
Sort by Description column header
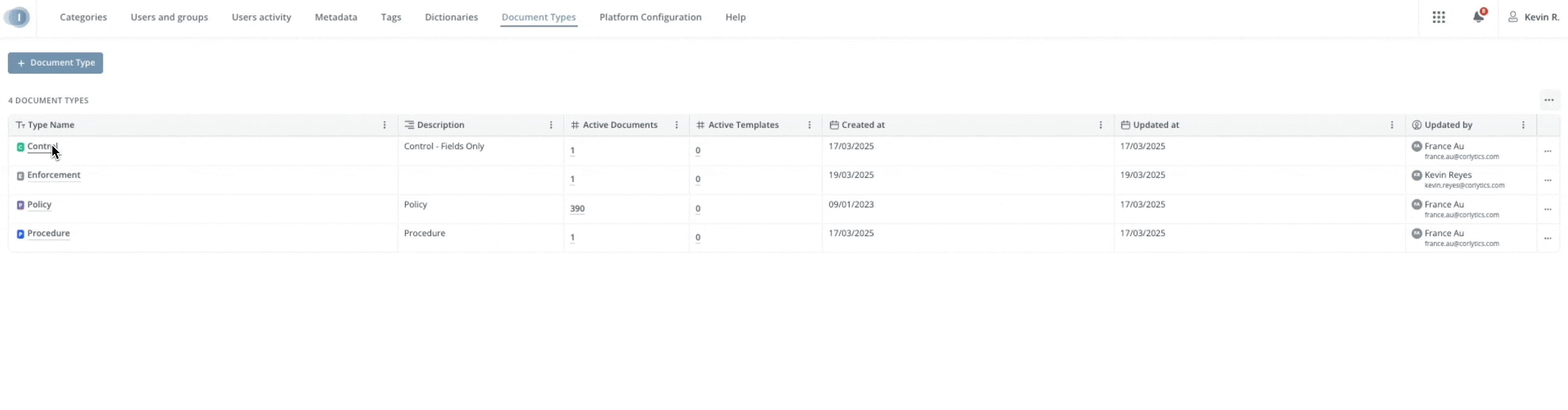441,125
